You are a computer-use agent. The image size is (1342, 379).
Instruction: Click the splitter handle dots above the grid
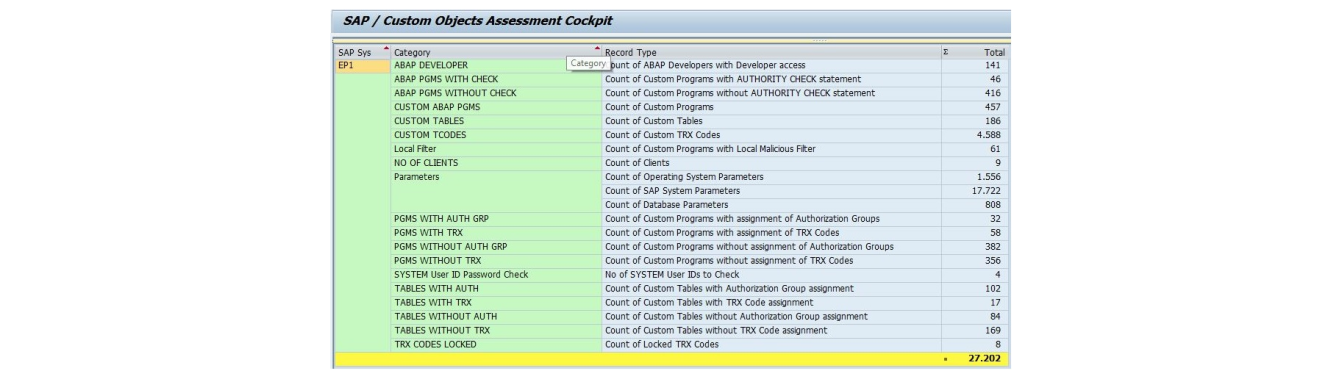coord(820,41)
